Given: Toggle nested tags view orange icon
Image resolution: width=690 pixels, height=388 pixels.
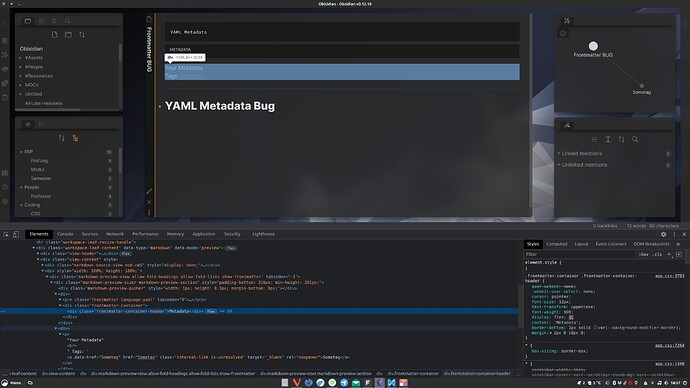Looking at the screenshot, I should (75, 138).
